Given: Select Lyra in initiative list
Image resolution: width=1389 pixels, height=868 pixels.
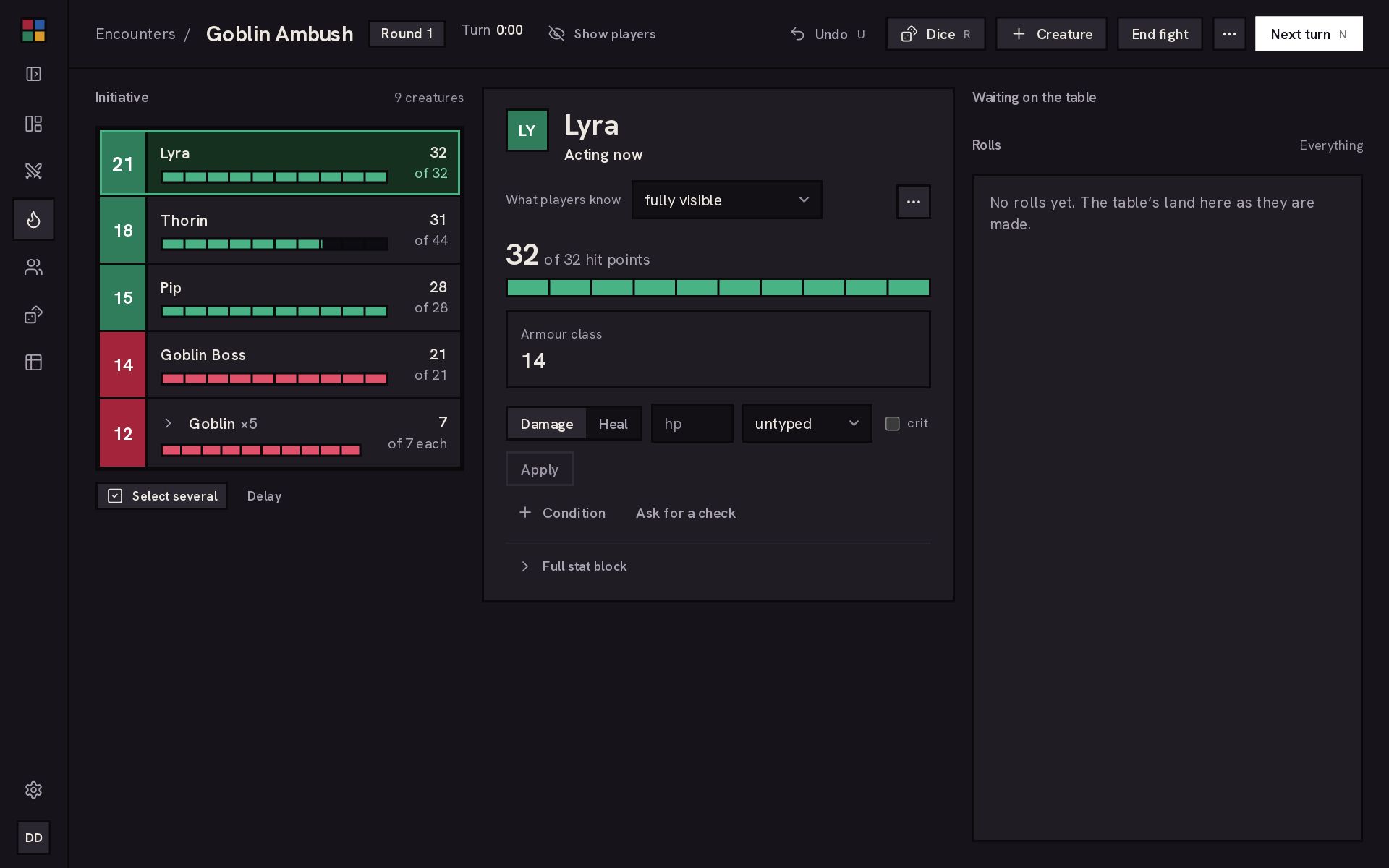Looking at the screenshot, I should (280, 163).
